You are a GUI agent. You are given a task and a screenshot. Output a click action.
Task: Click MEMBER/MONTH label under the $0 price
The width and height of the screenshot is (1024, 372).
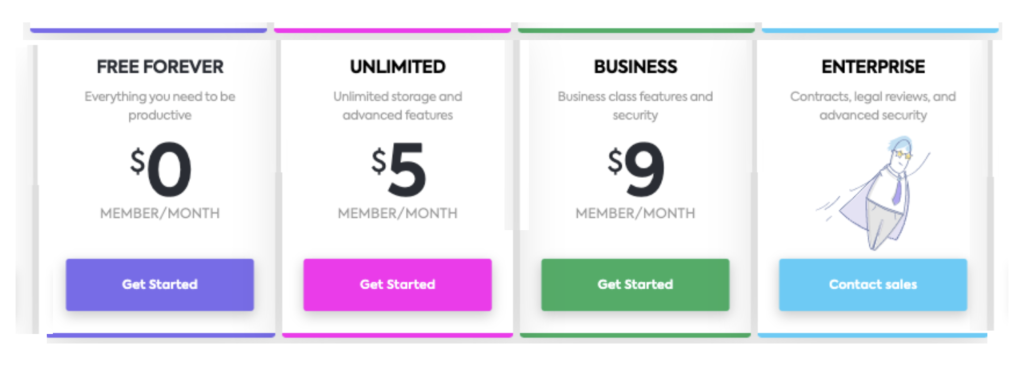(x=160, y=213)
